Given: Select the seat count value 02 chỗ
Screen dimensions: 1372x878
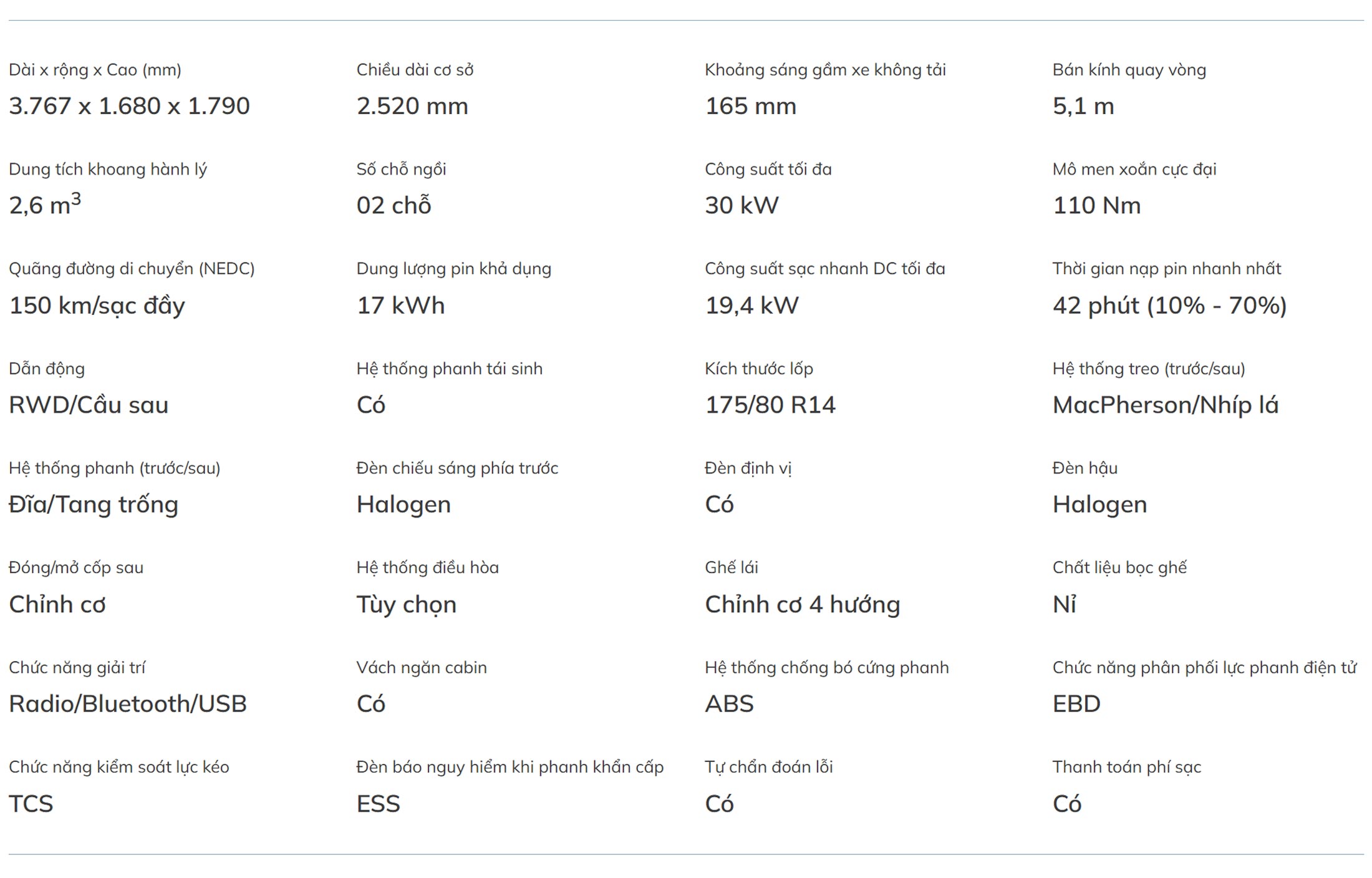Looking at the screenshot, I should point(394,205).
